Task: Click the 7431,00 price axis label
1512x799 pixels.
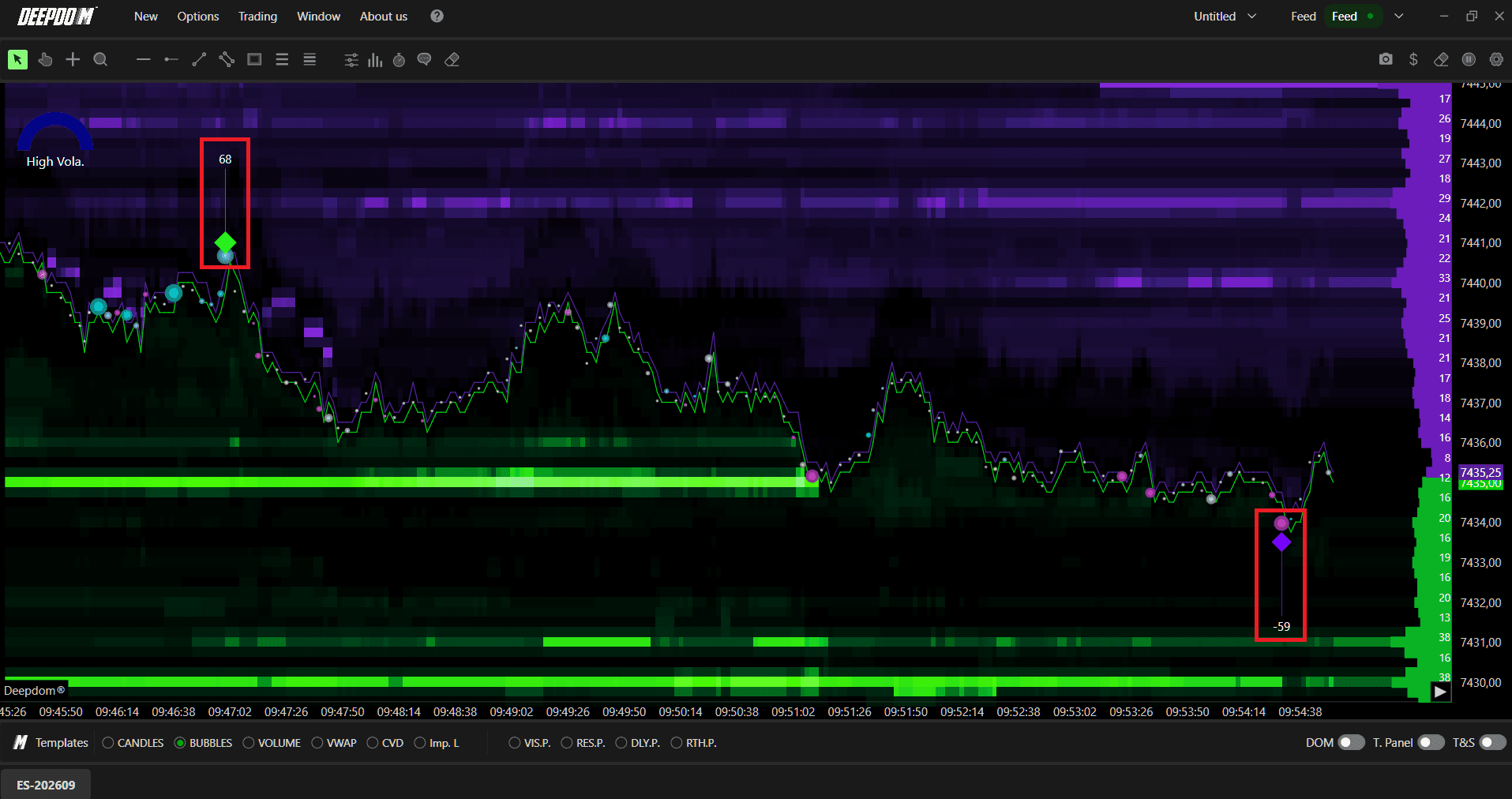Action: click(1480, 642)
